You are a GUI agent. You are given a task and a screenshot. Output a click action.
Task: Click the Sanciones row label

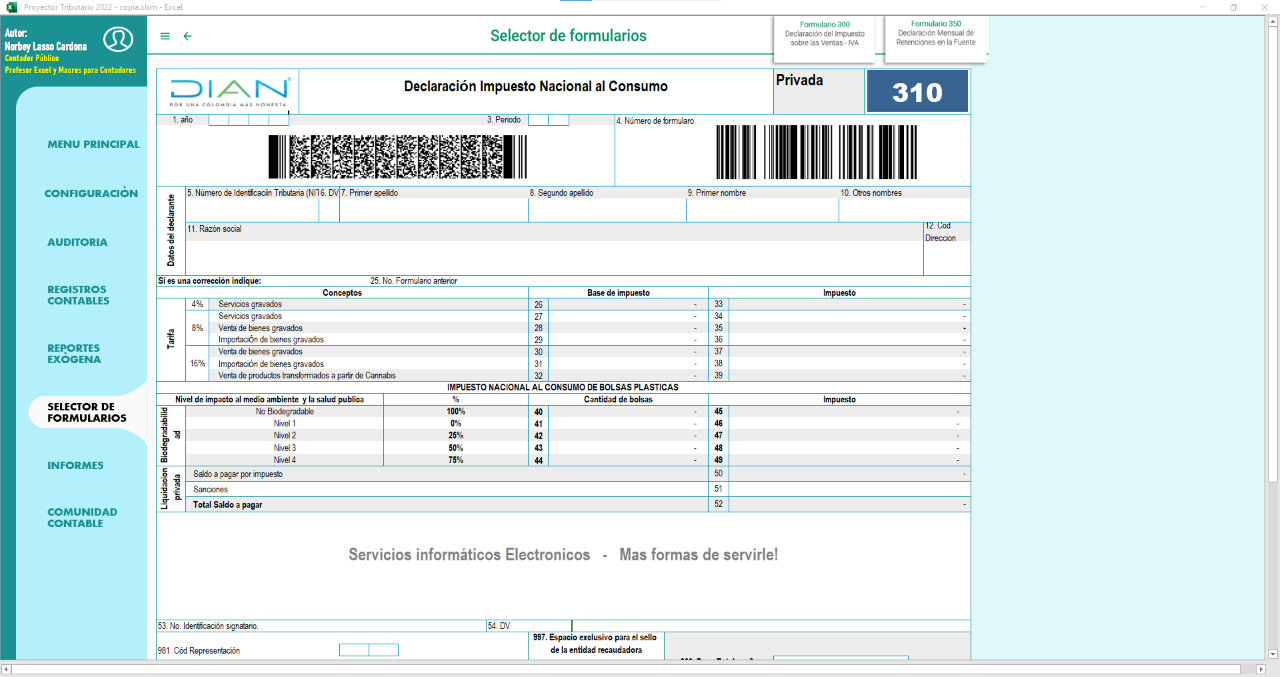[x=211, y=490]
